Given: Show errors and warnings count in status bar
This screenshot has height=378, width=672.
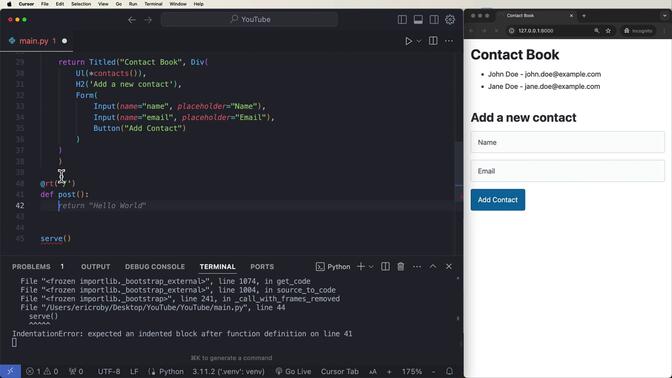Looking at the screenshot, I should (x=42, y=372).
